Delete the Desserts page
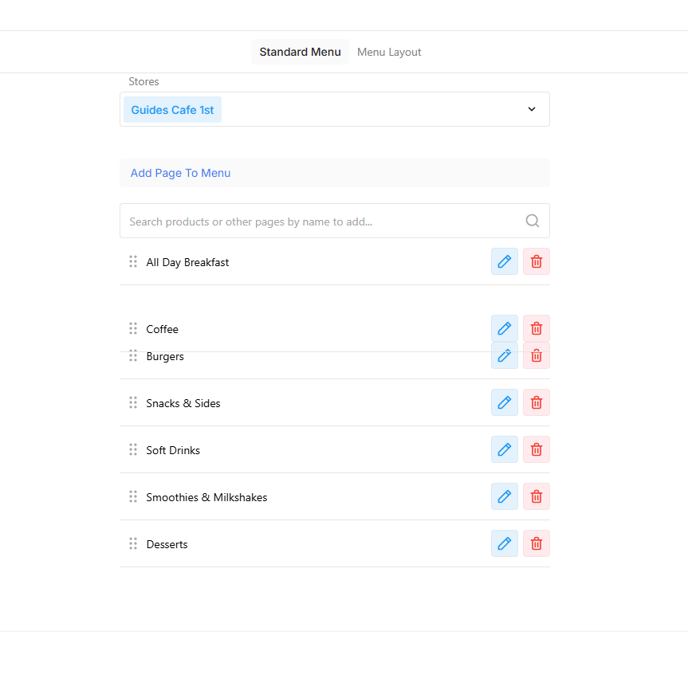Screen dimensions: 688x690 click(x=536, y=544)
